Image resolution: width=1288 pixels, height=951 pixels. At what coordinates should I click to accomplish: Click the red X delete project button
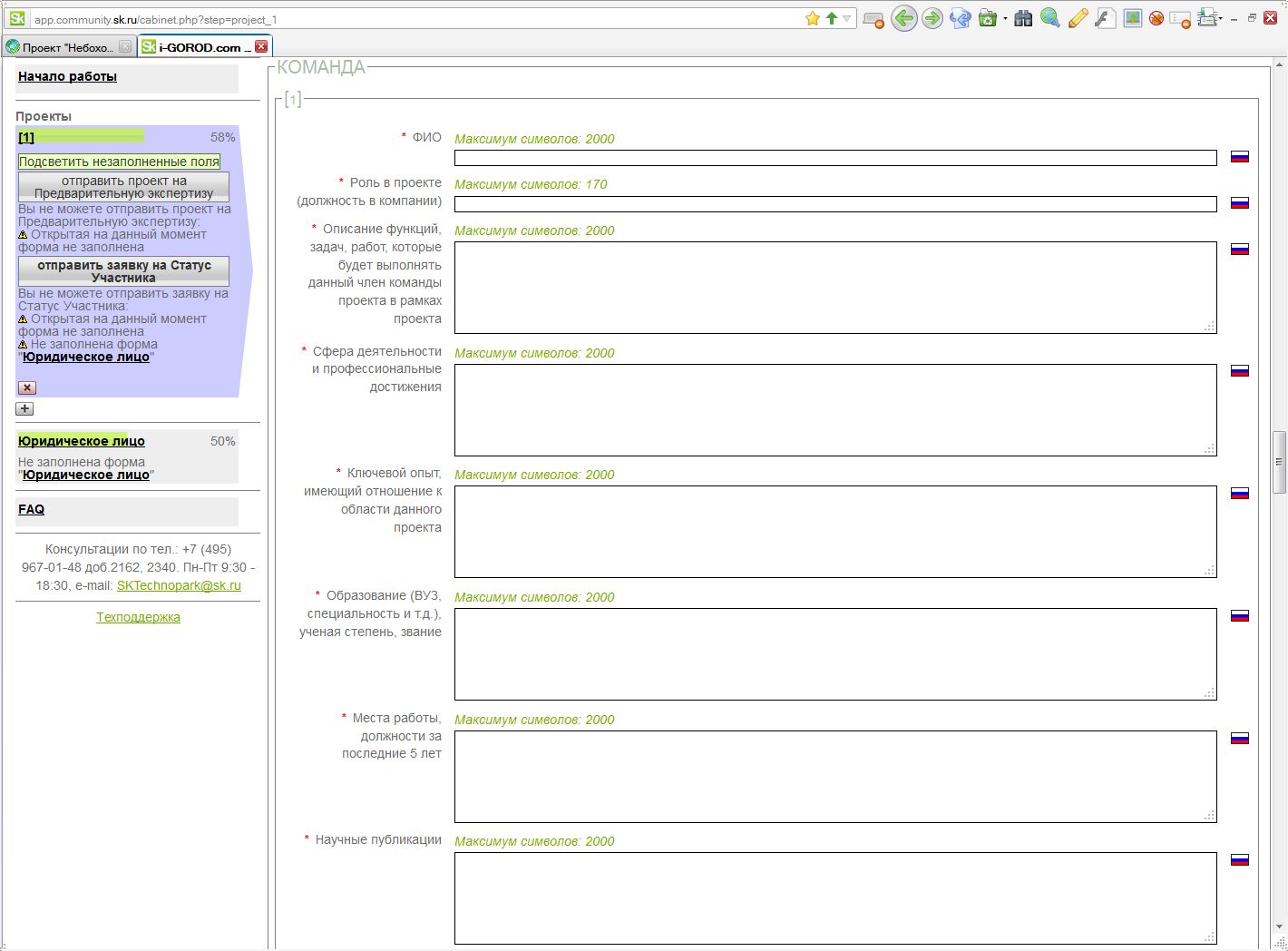pos(27,387)
